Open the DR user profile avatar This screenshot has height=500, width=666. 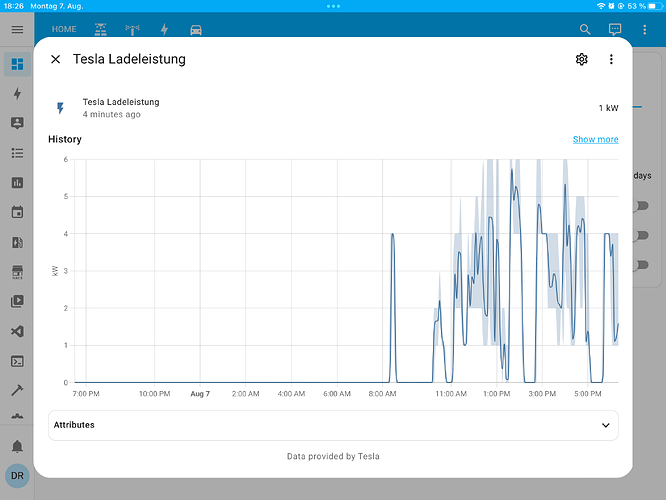(17, 475)
